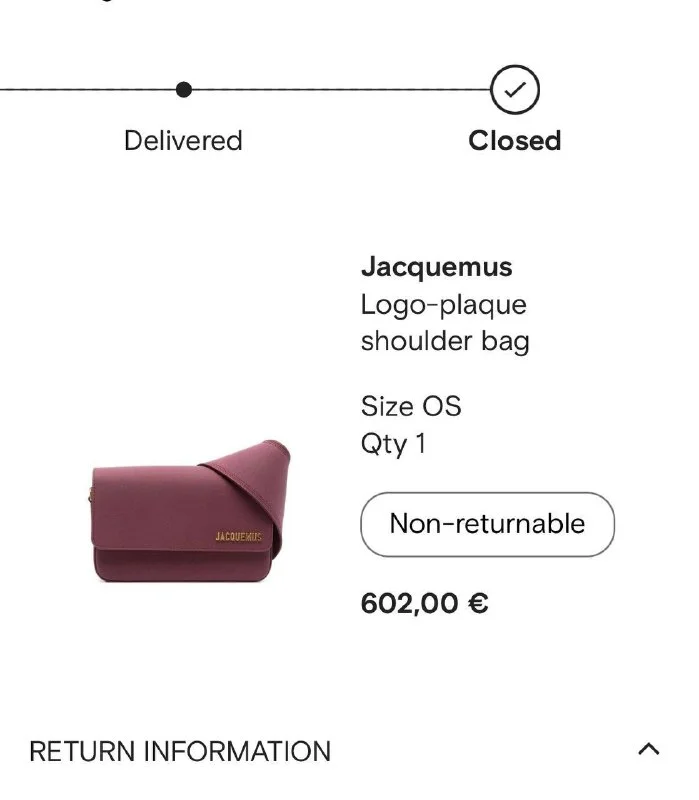The image size is (699, 800).
Task: Collapse Return Information using the chevron
Action: pos(649,749)
